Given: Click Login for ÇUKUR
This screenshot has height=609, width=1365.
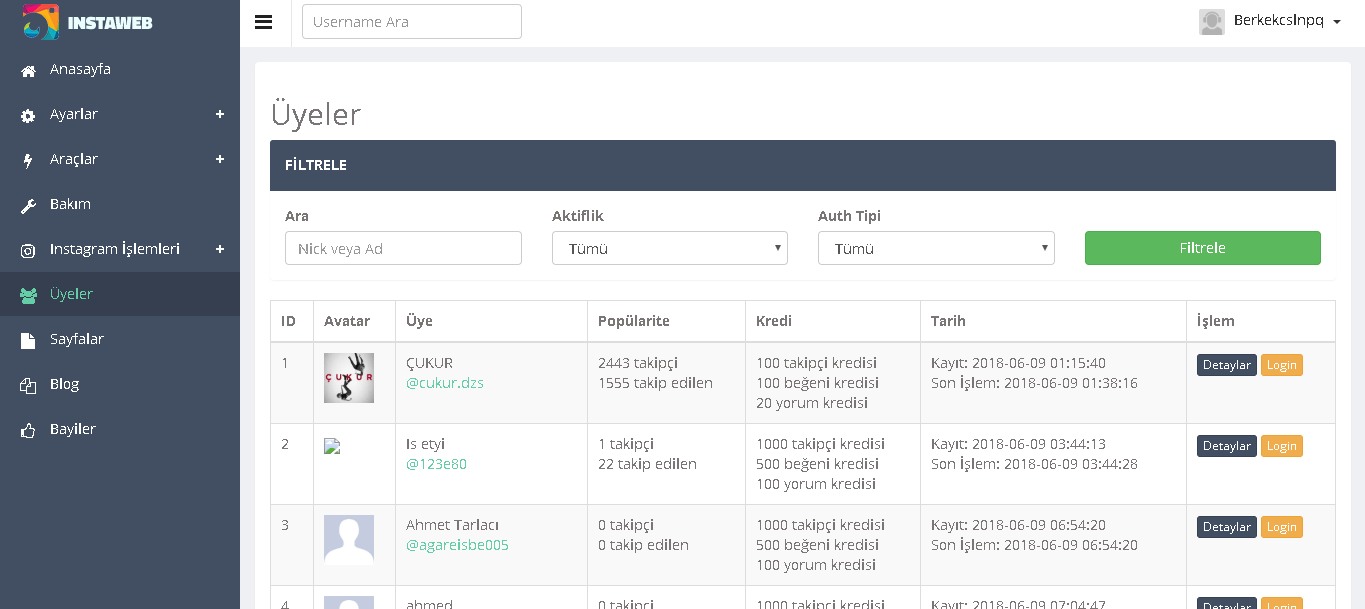Looking at the screenshot, I should tap(1282, 365).
